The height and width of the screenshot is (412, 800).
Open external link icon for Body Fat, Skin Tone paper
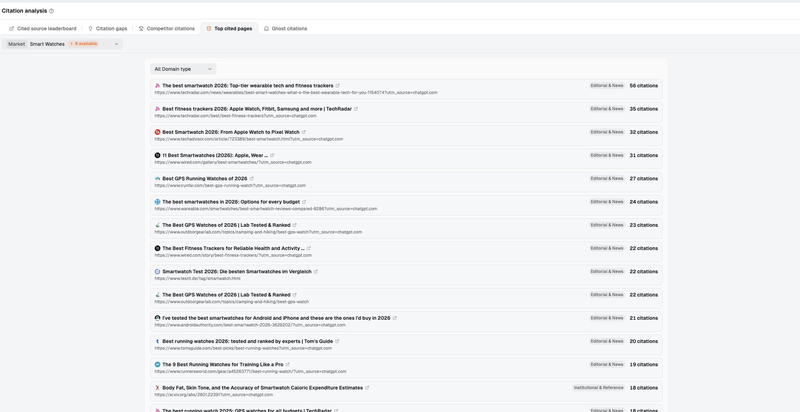coord(367,388)
